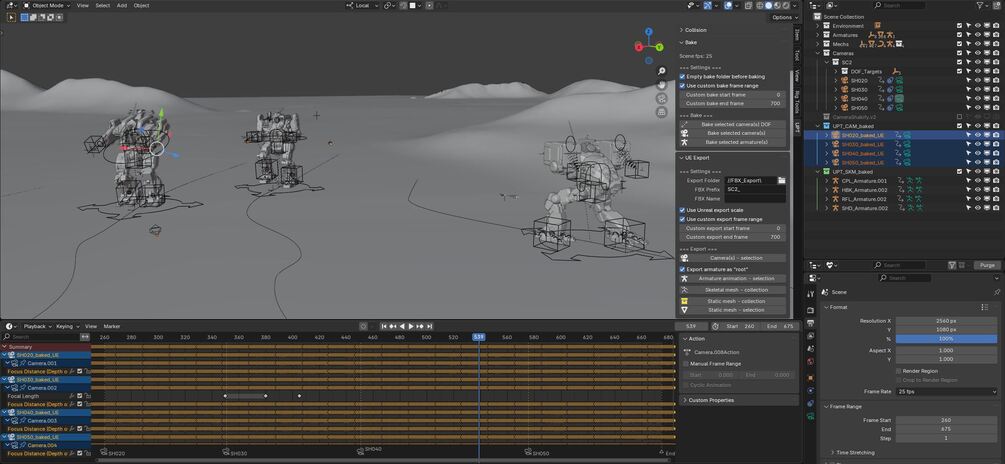Browse for Export Folder using folder icon
1005x464 pixels.
pyautogui.click(x=781, y=181)
